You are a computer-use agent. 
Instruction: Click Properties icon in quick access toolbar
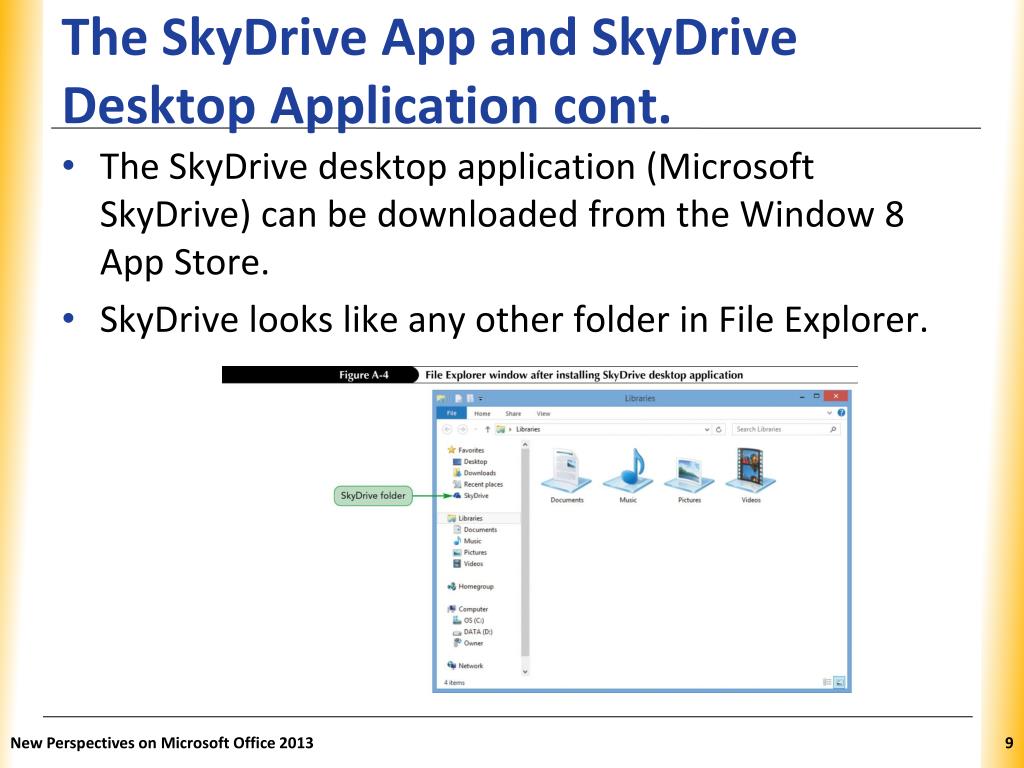(x=458, y=398)
